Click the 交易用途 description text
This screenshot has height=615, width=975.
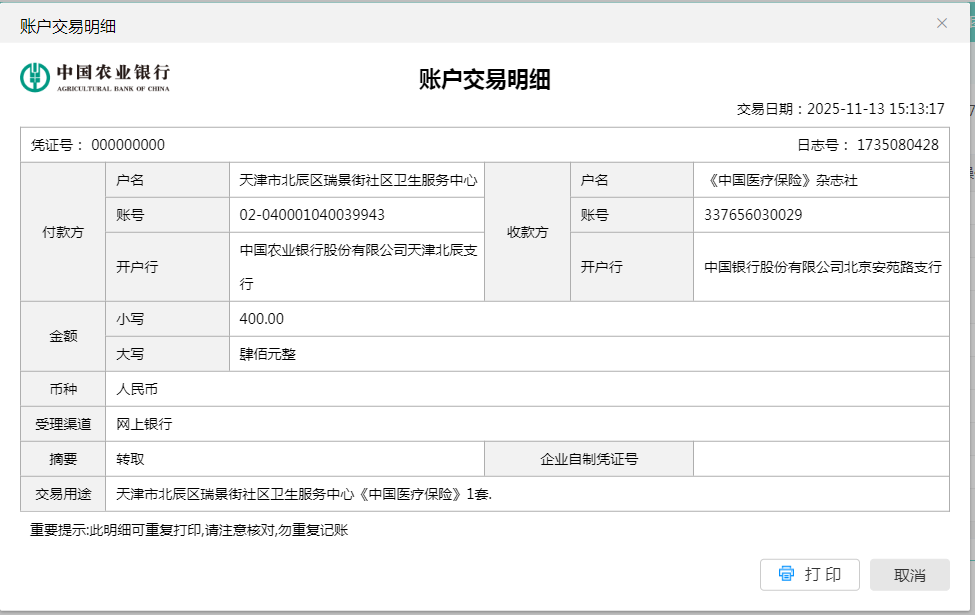coord(304,494)
